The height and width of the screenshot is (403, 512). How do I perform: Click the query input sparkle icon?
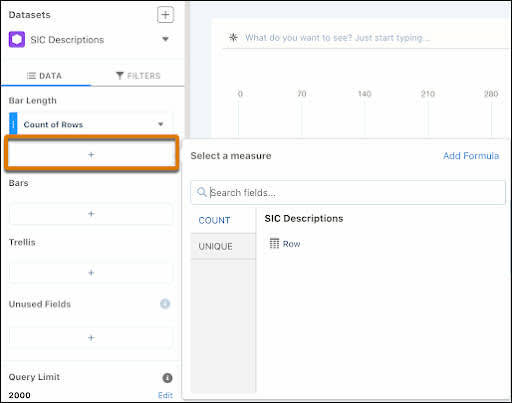(x=233, y=37)
